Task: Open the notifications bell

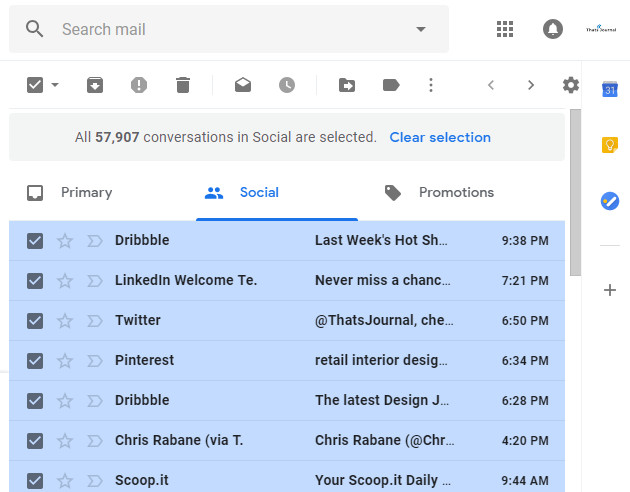Action: point(553,29)
